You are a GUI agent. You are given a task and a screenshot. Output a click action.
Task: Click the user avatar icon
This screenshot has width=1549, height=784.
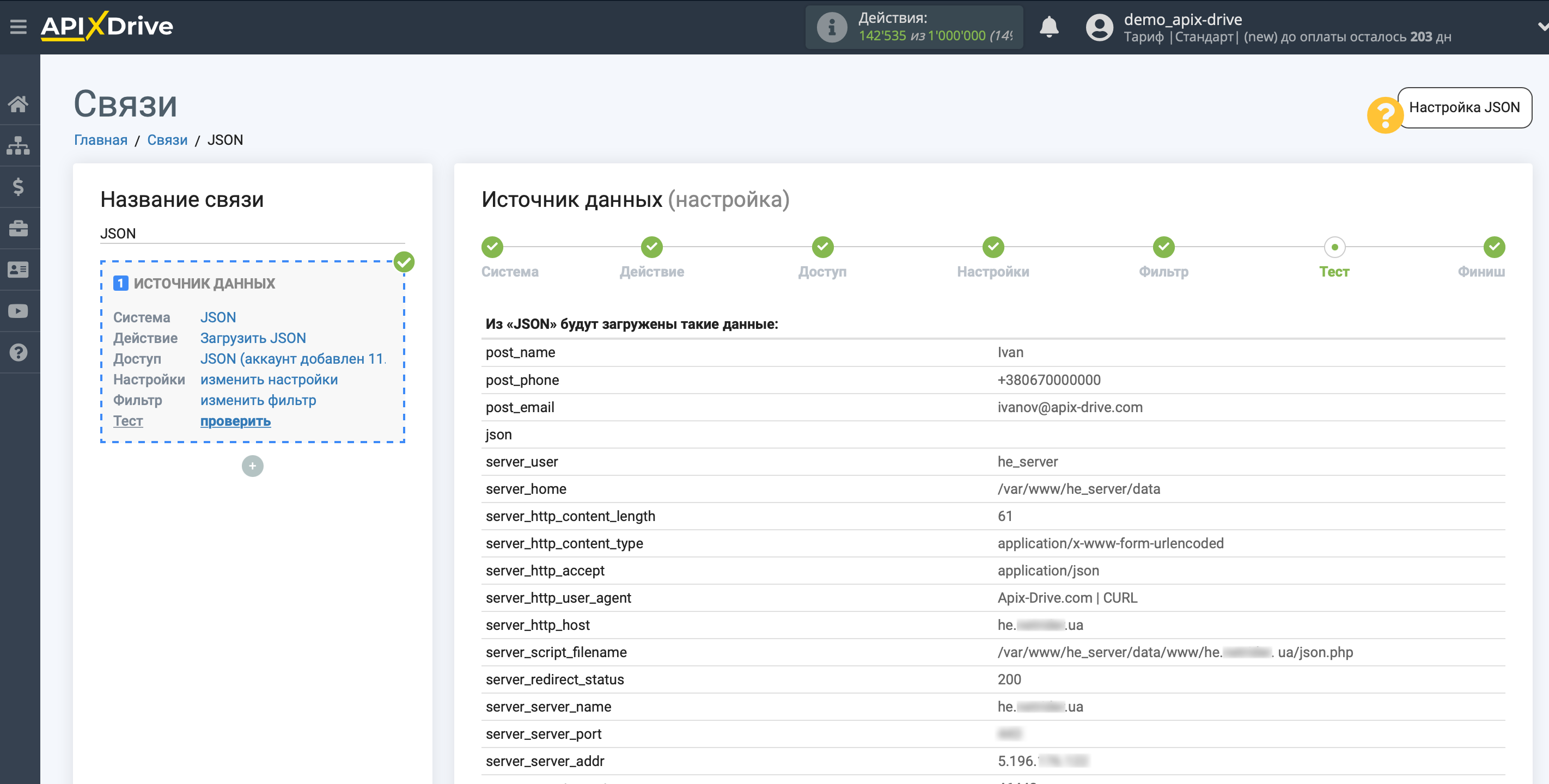1100,27
